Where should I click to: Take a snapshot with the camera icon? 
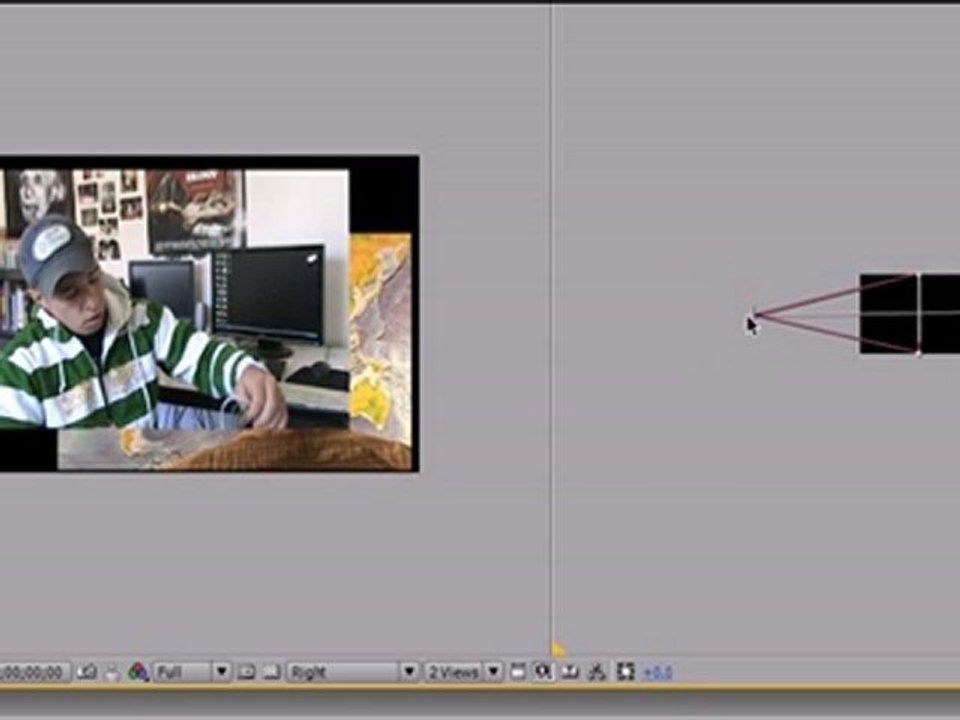coord(88,672)
